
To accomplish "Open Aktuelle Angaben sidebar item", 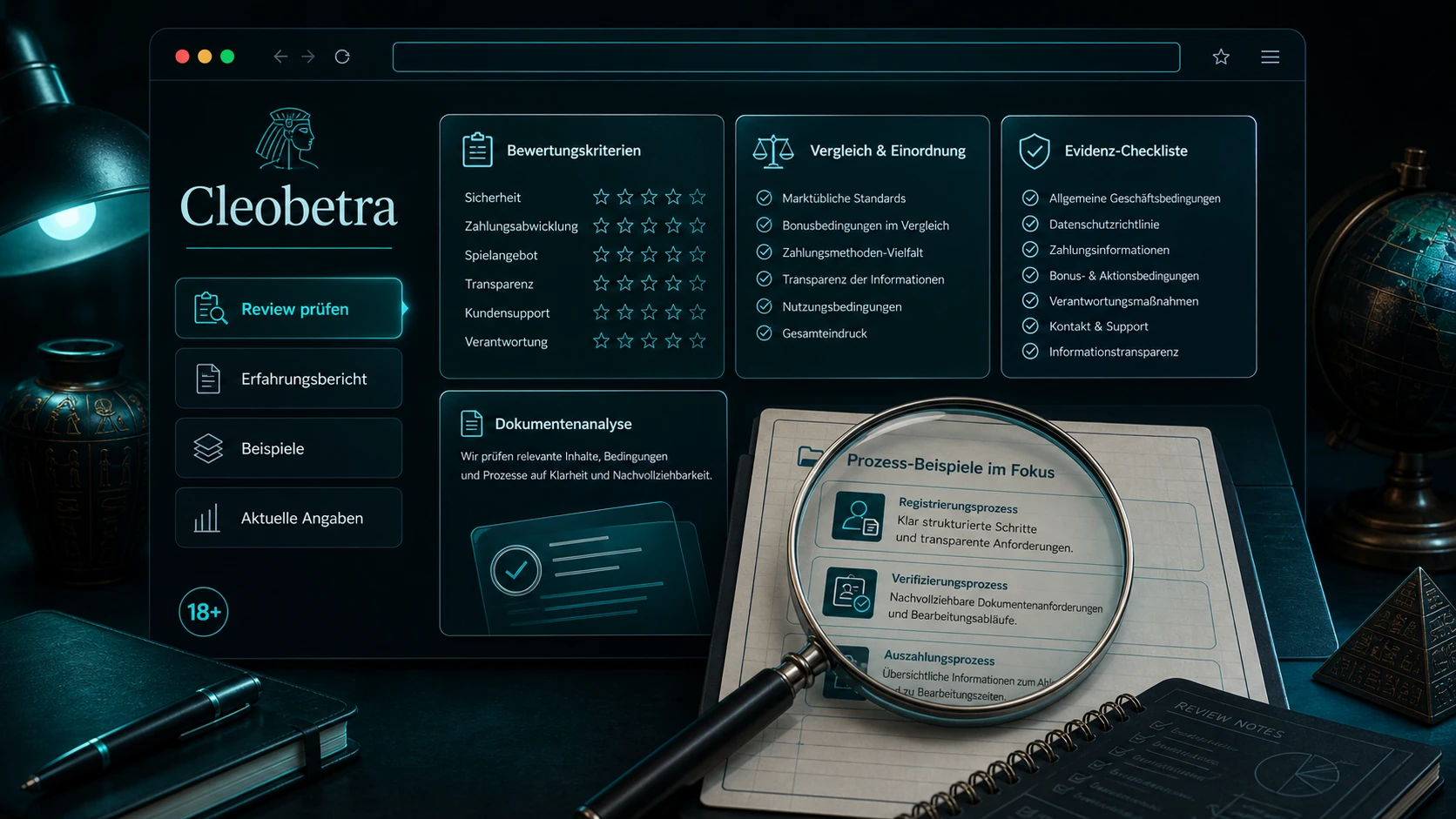I will tap(288, 518).
